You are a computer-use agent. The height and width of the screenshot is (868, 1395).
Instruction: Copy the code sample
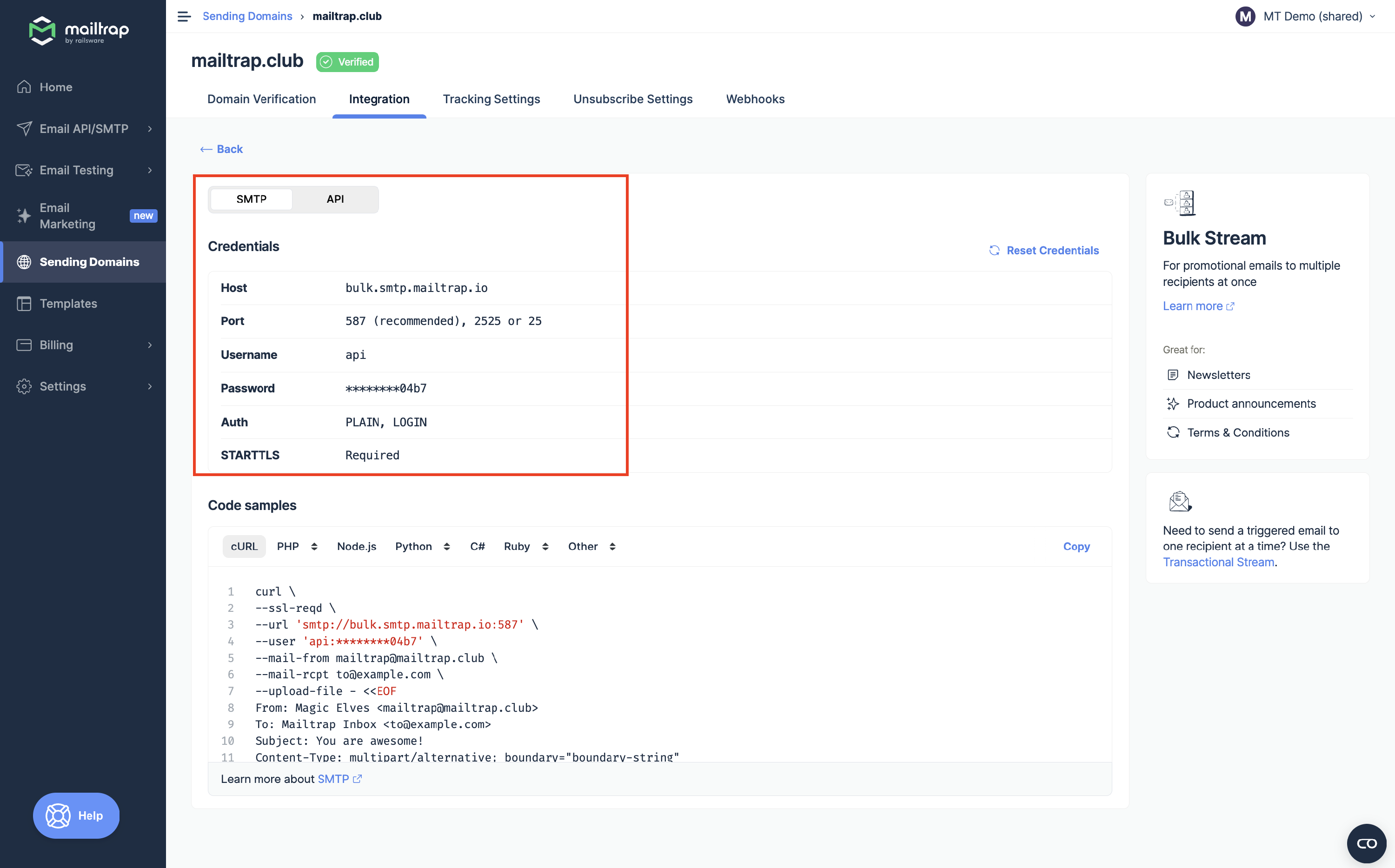tap(1076, 546)
